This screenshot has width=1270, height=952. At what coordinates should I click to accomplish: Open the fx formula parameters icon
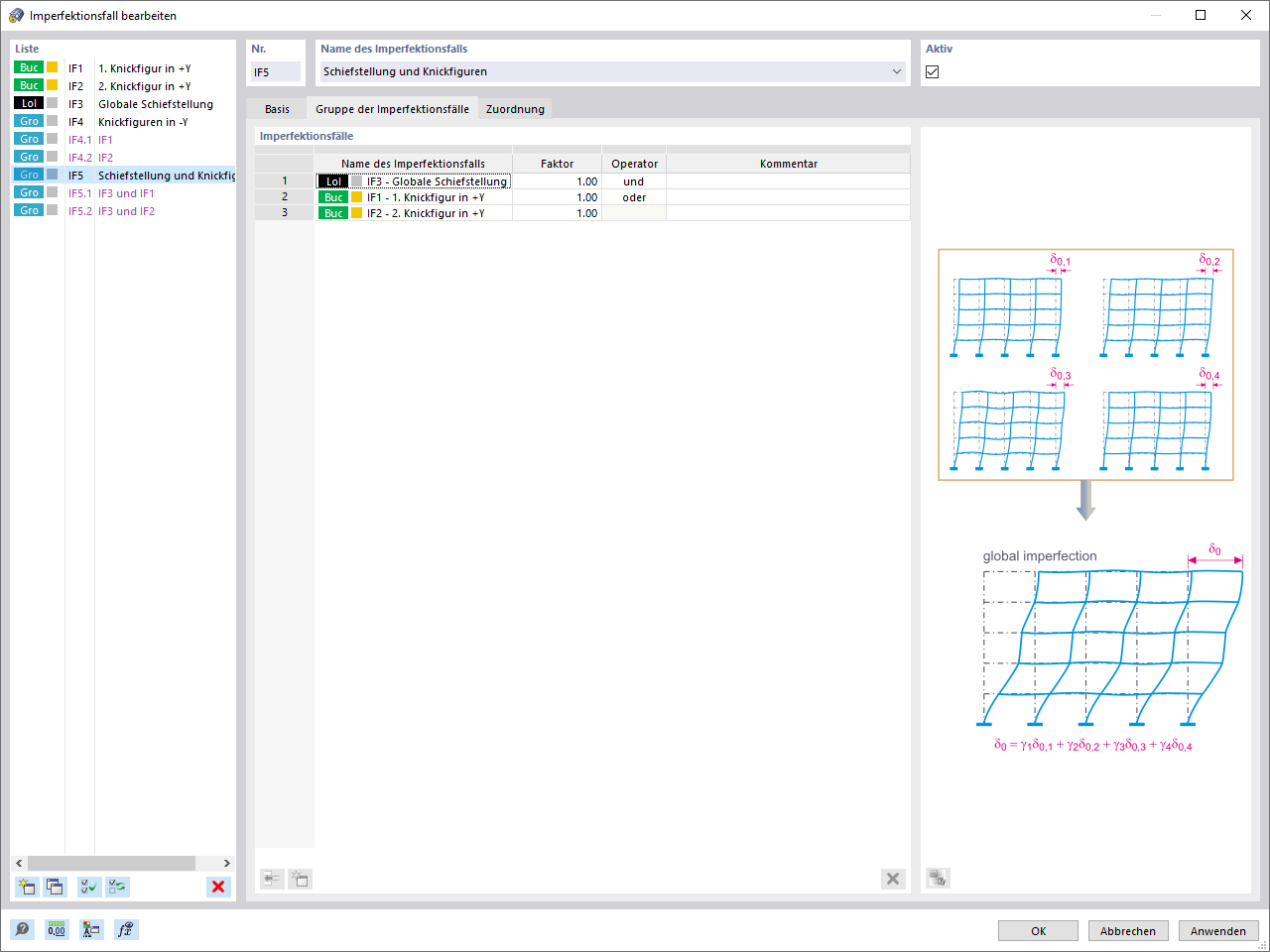point(126,930)
